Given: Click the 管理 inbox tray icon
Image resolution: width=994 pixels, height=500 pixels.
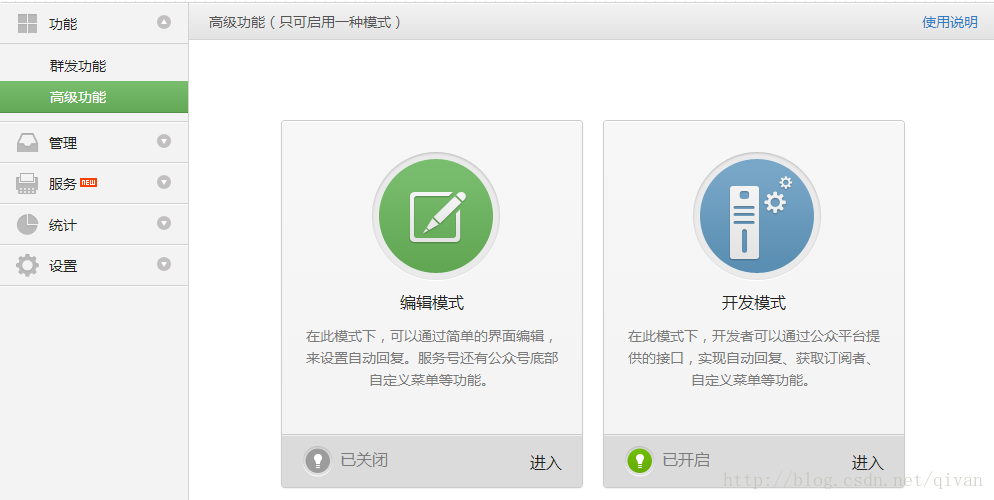Looking at the screenshot, I should (27, 143).
